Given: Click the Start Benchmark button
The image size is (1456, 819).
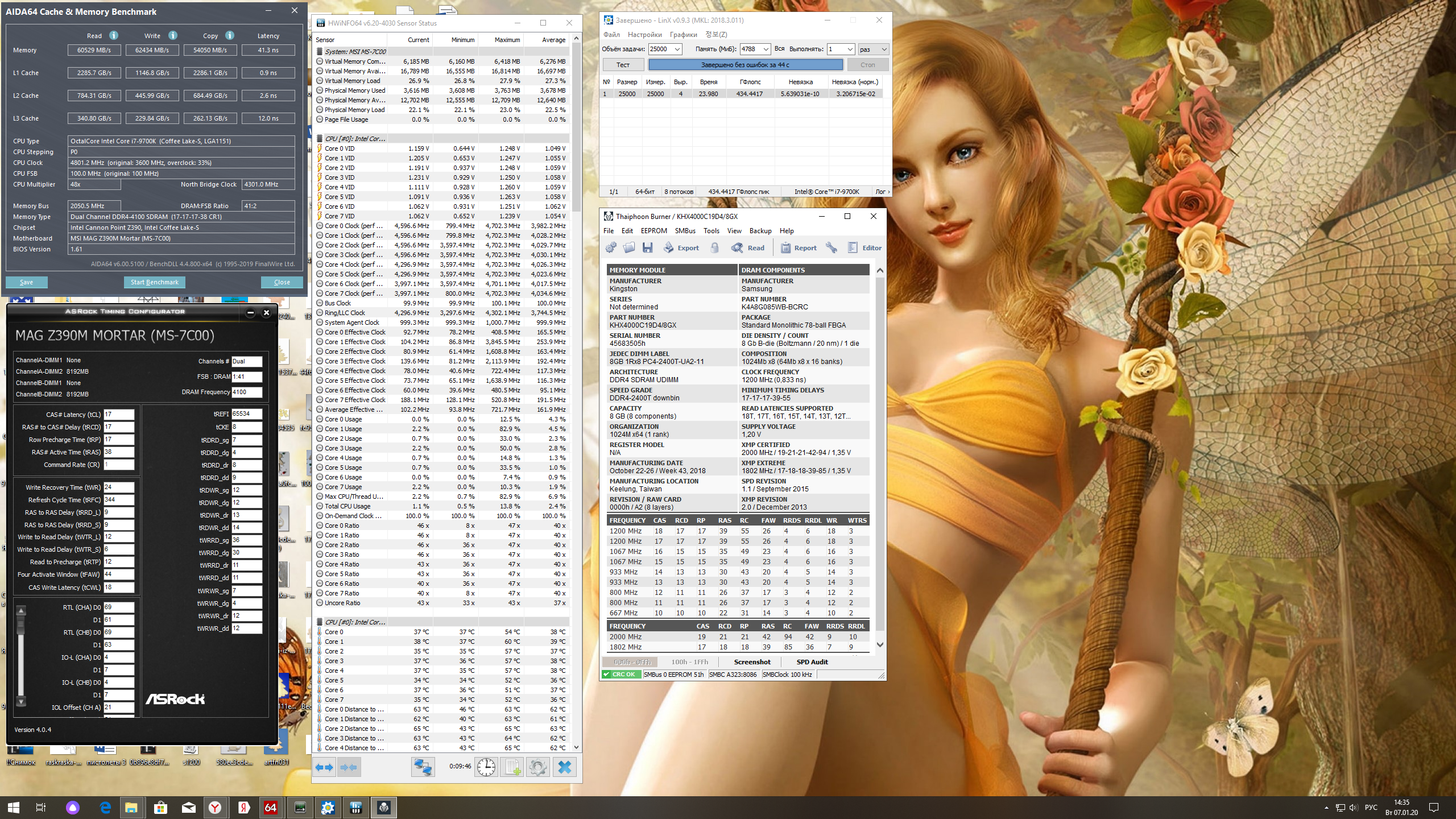Looking at the screenshot, I should point(154,282).
